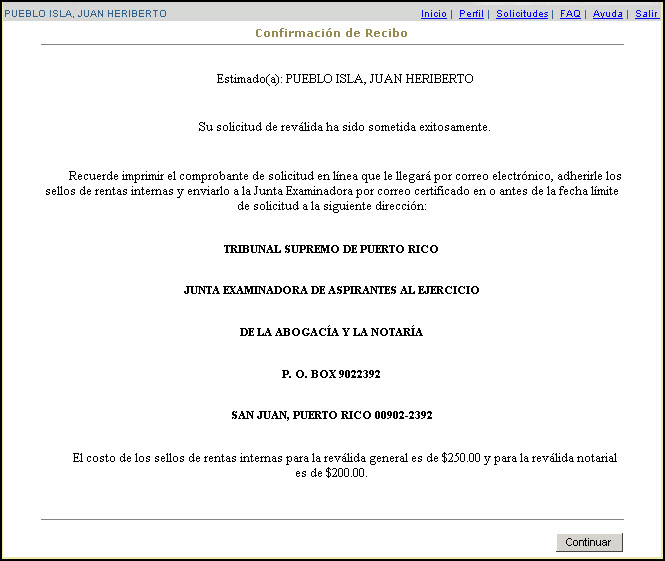Click the Confirmación de Recibo heading

click(x=331, y=33)
